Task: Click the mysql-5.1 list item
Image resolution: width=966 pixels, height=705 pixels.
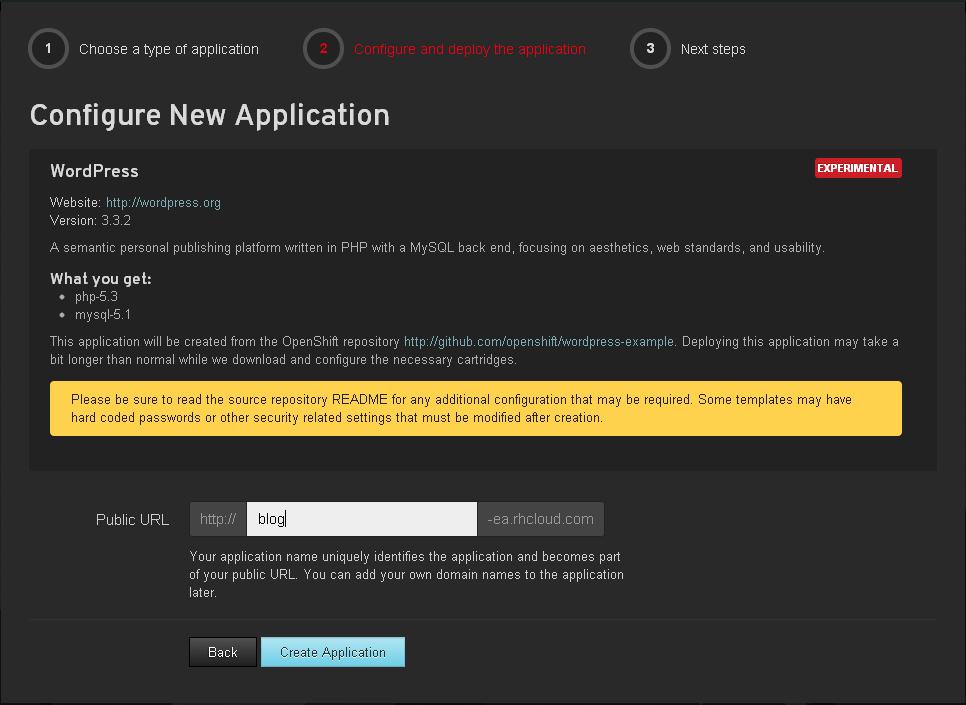Action: point(103,315)
